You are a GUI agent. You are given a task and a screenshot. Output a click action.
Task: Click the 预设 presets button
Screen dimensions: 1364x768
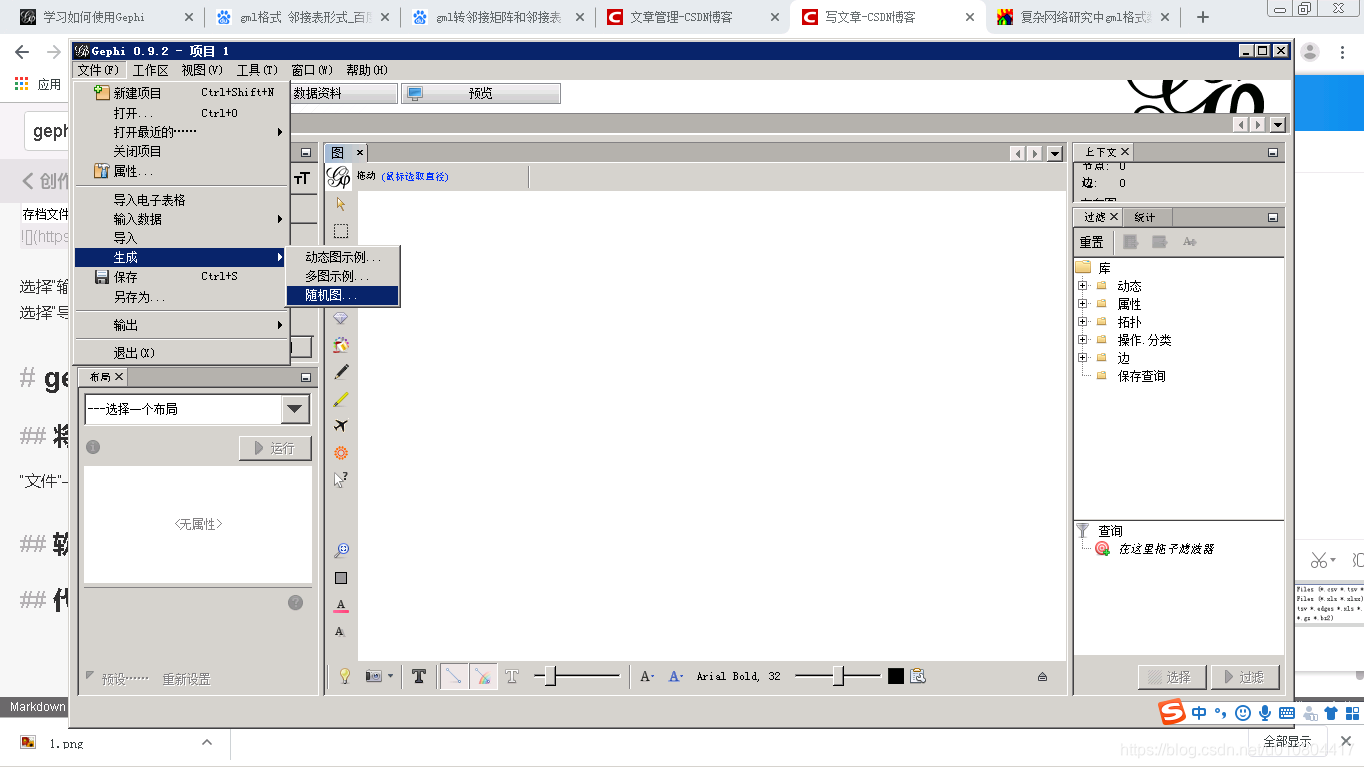click(x=117, y=679)
